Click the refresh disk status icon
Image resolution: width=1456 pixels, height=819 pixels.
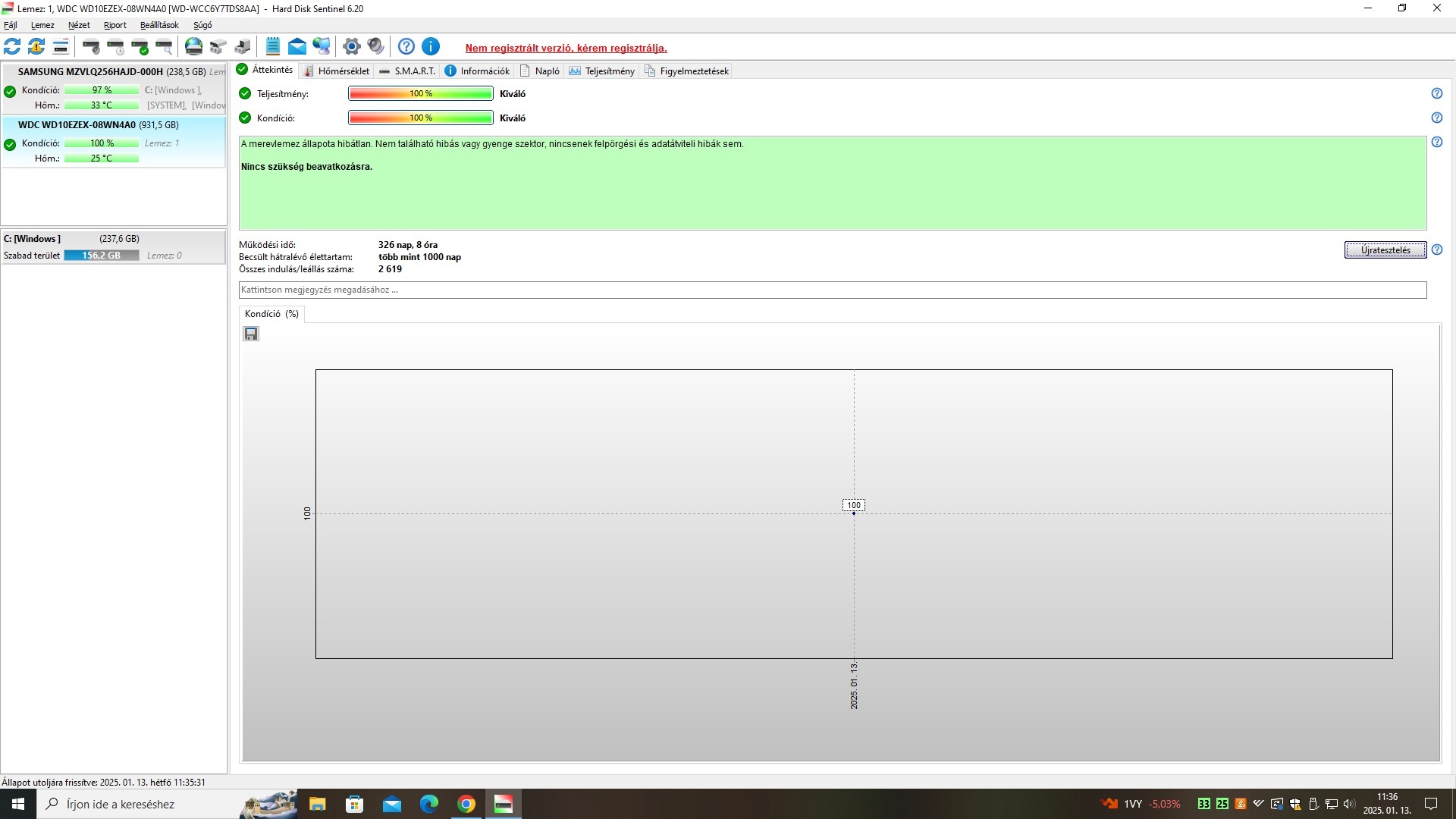(12, 47)
